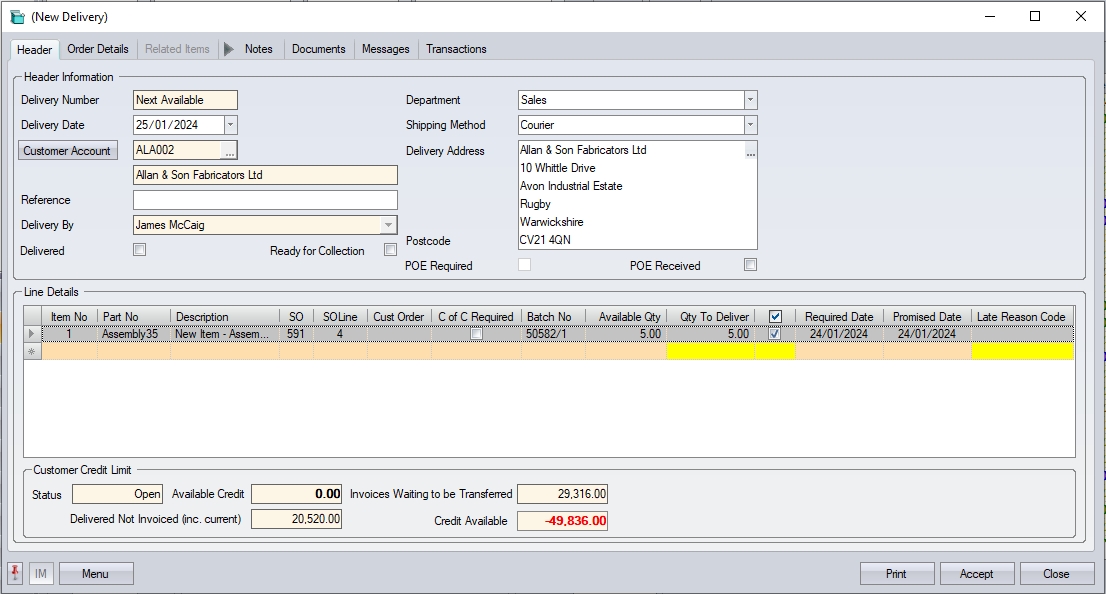1106x594 pixels.
Task: Click the IM icon button
Action: point(41,574)
